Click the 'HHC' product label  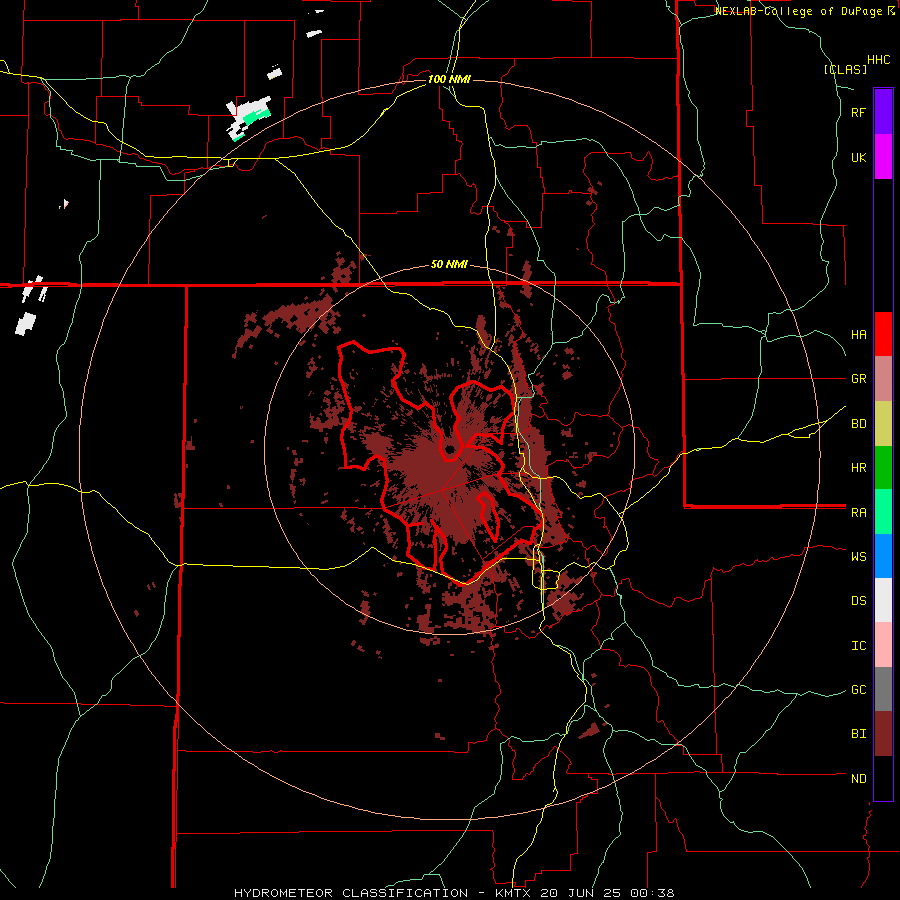click(878, 60)
